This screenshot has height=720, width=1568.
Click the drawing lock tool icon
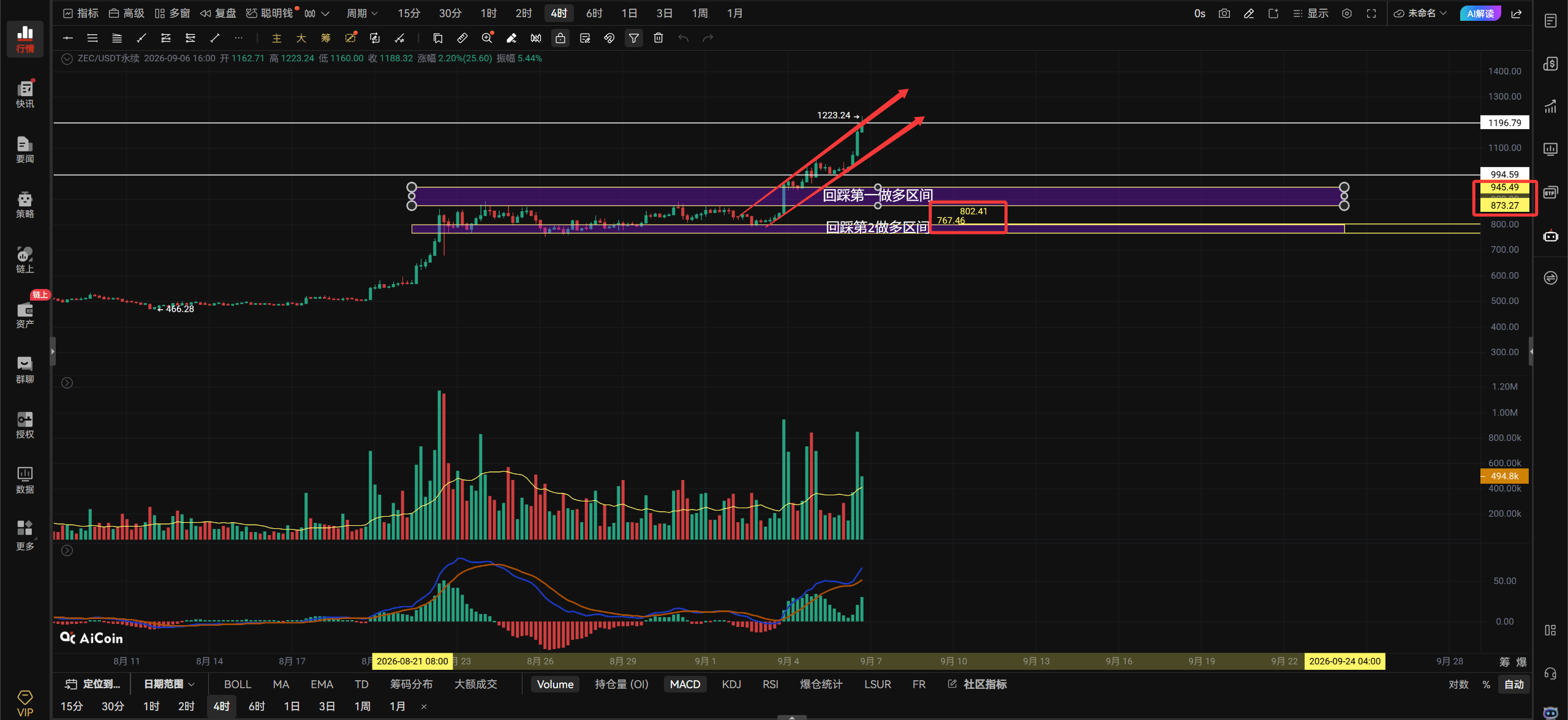click(560, 38)
